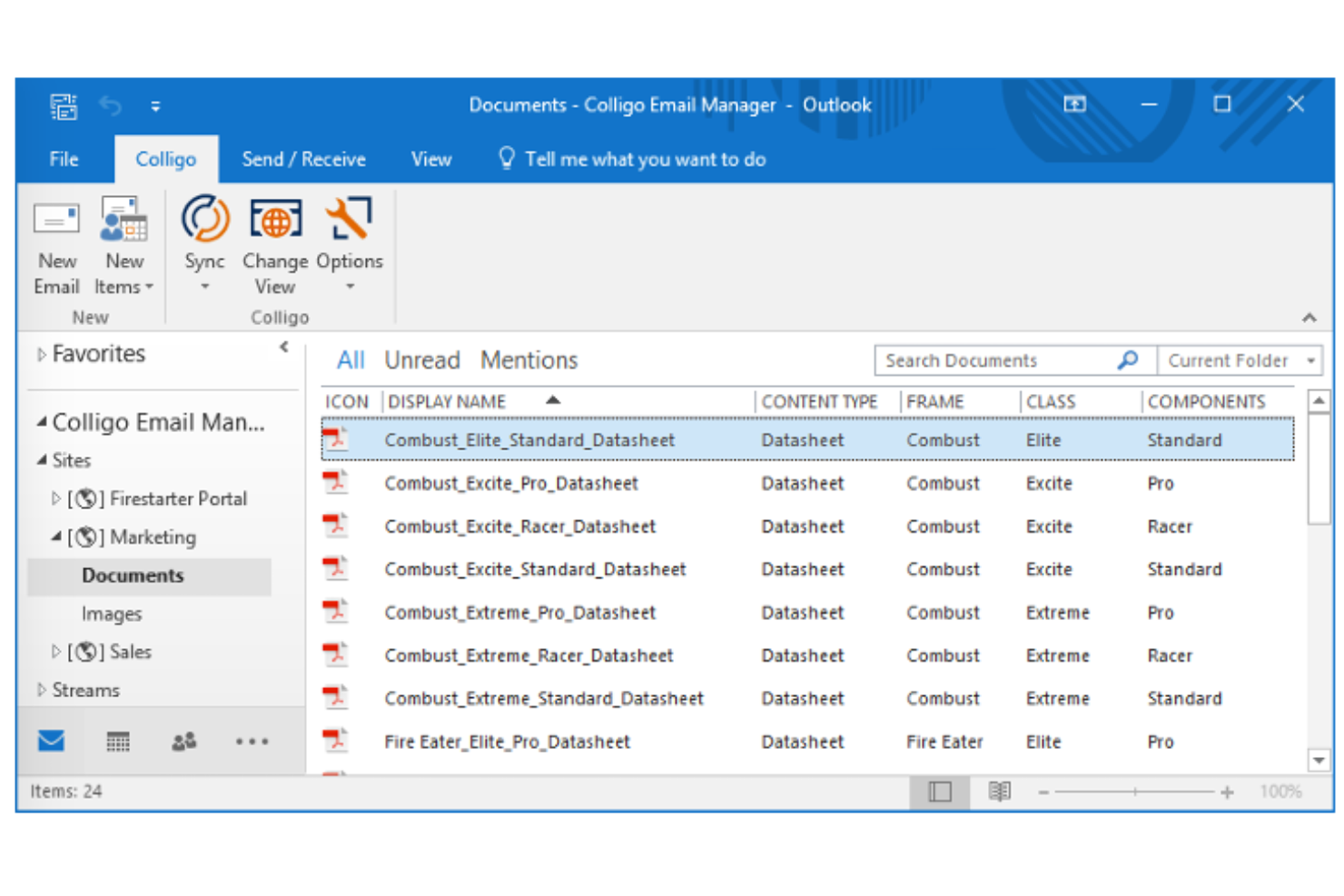Expand the Favorites section

tap(41, 354)
